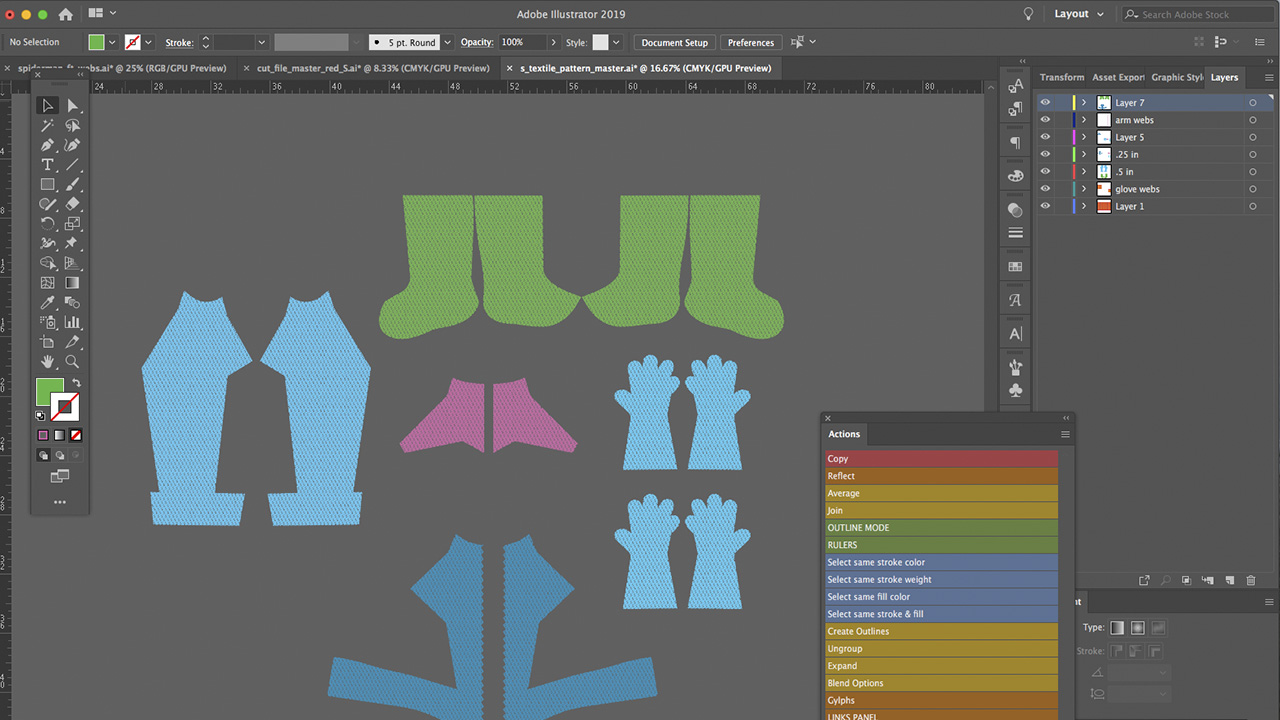Select the Direct Selection tool

(72, 105)
